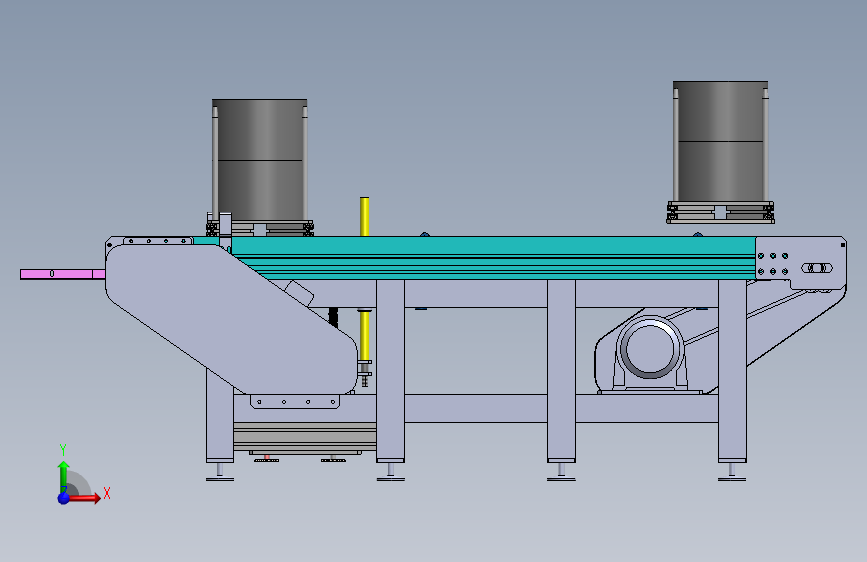Select the raised gray cylinder at the right
Viewport: 867px width, 562px height.
point(720,141)
